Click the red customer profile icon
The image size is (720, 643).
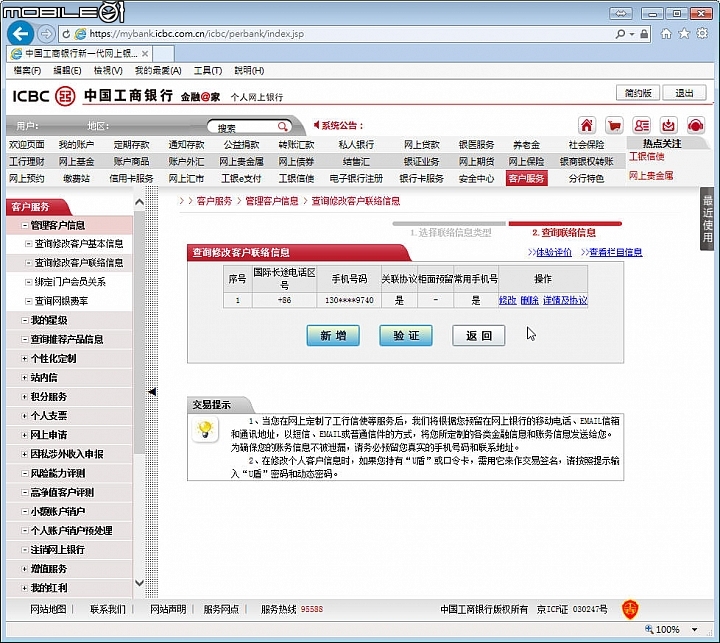click(641, 125)
